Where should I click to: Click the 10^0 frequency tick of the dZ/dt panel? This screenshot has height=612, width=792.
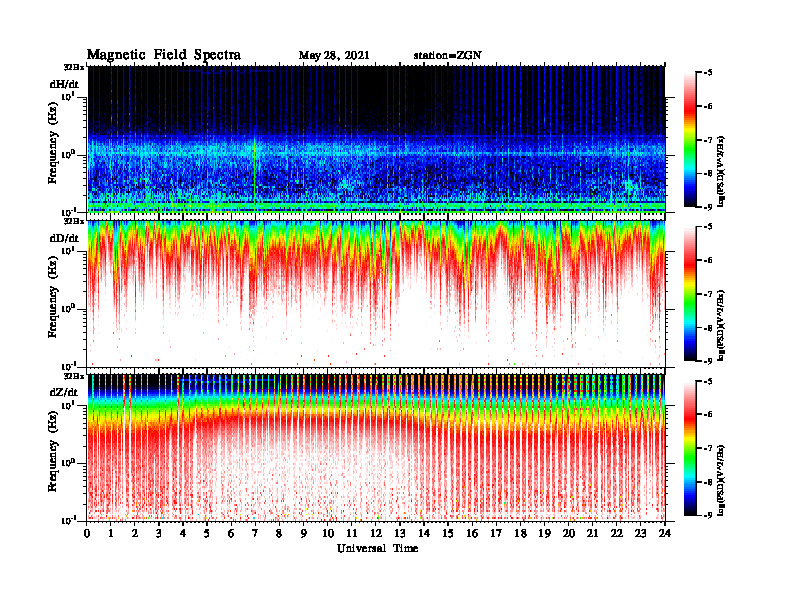(x=68, y=462)
